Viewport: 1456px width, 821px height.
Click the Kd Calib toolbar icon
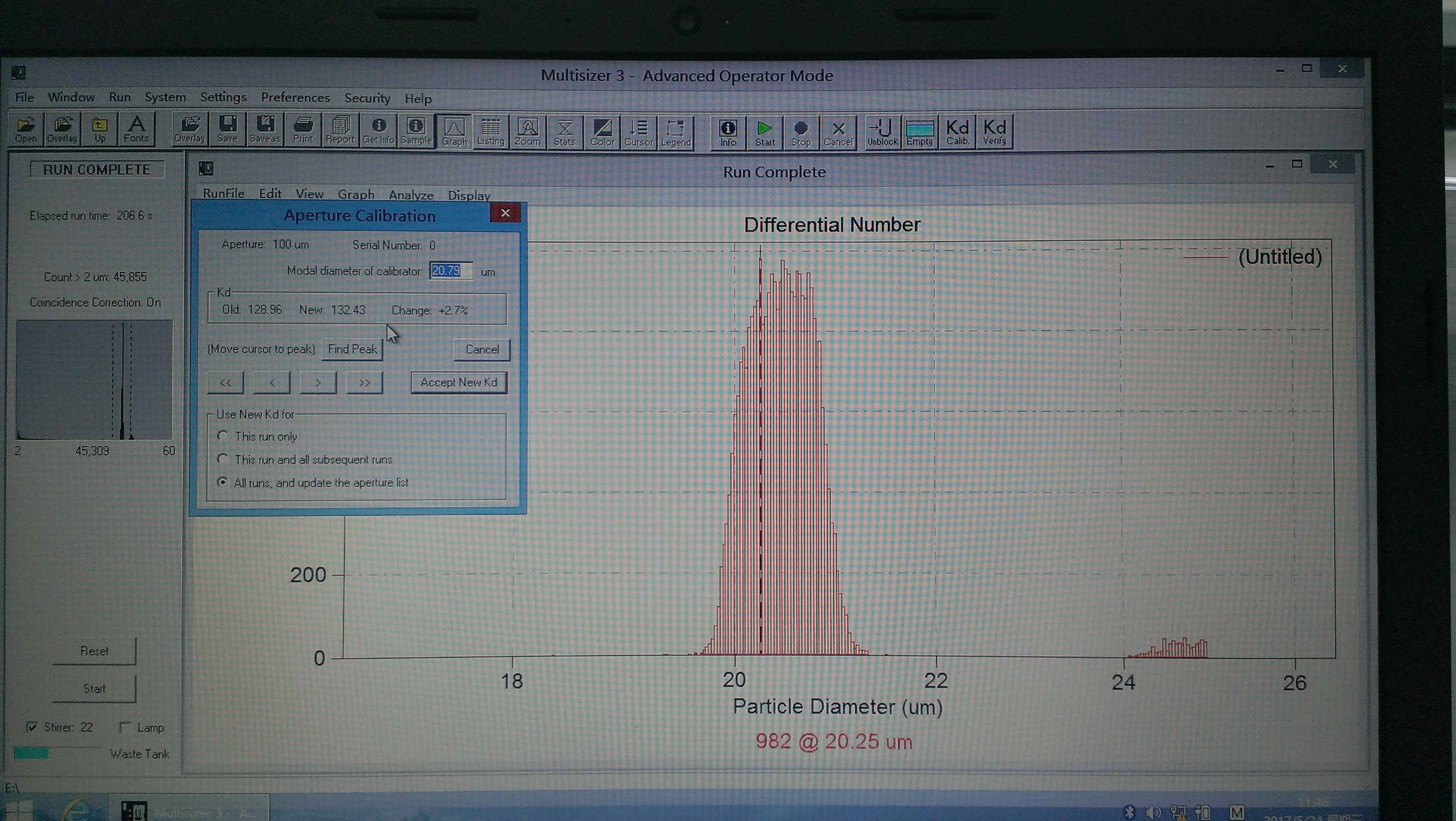pyautogui.click(x=957, y=132)
